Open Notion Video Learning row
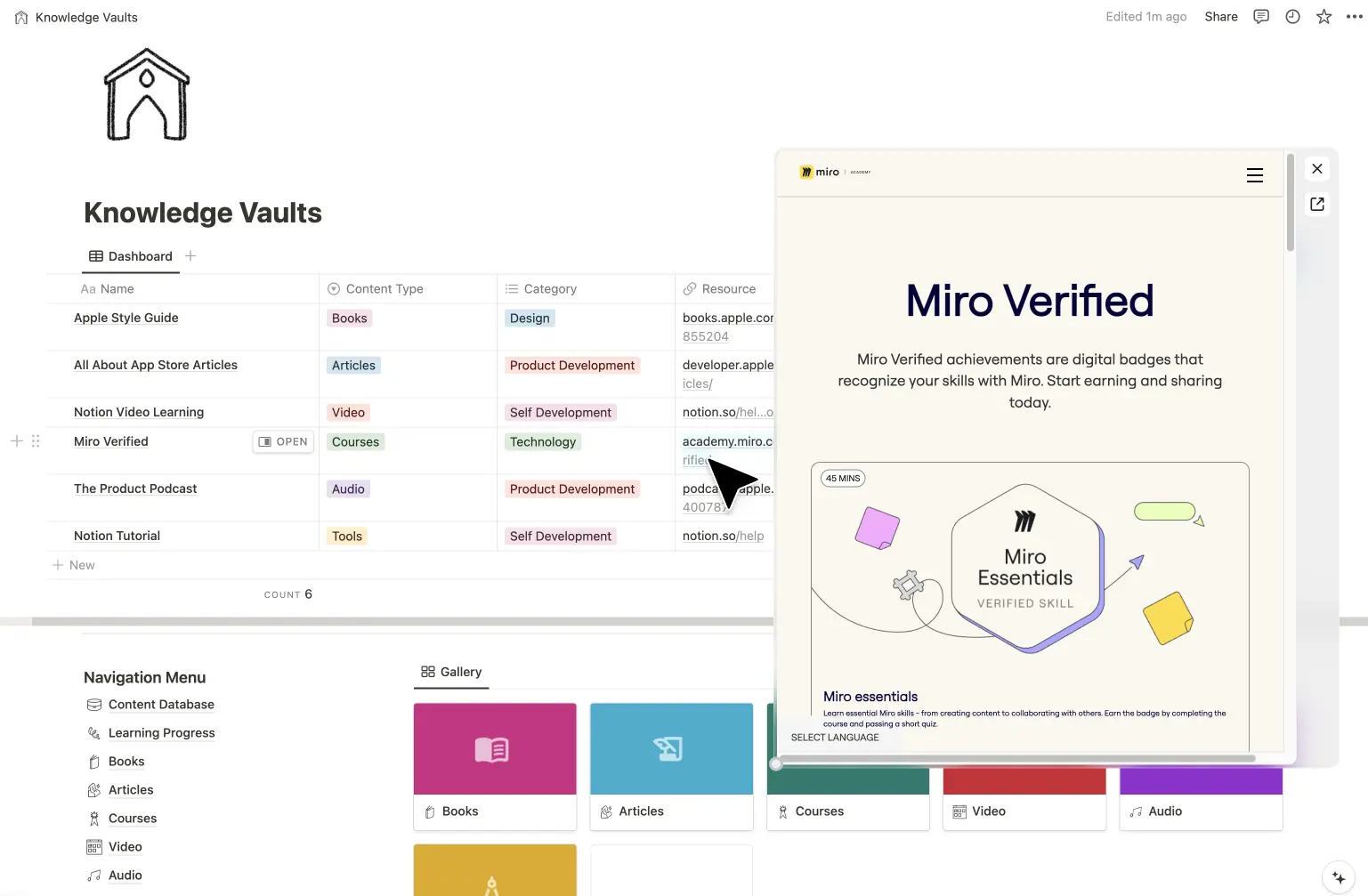 click(139, 412)
